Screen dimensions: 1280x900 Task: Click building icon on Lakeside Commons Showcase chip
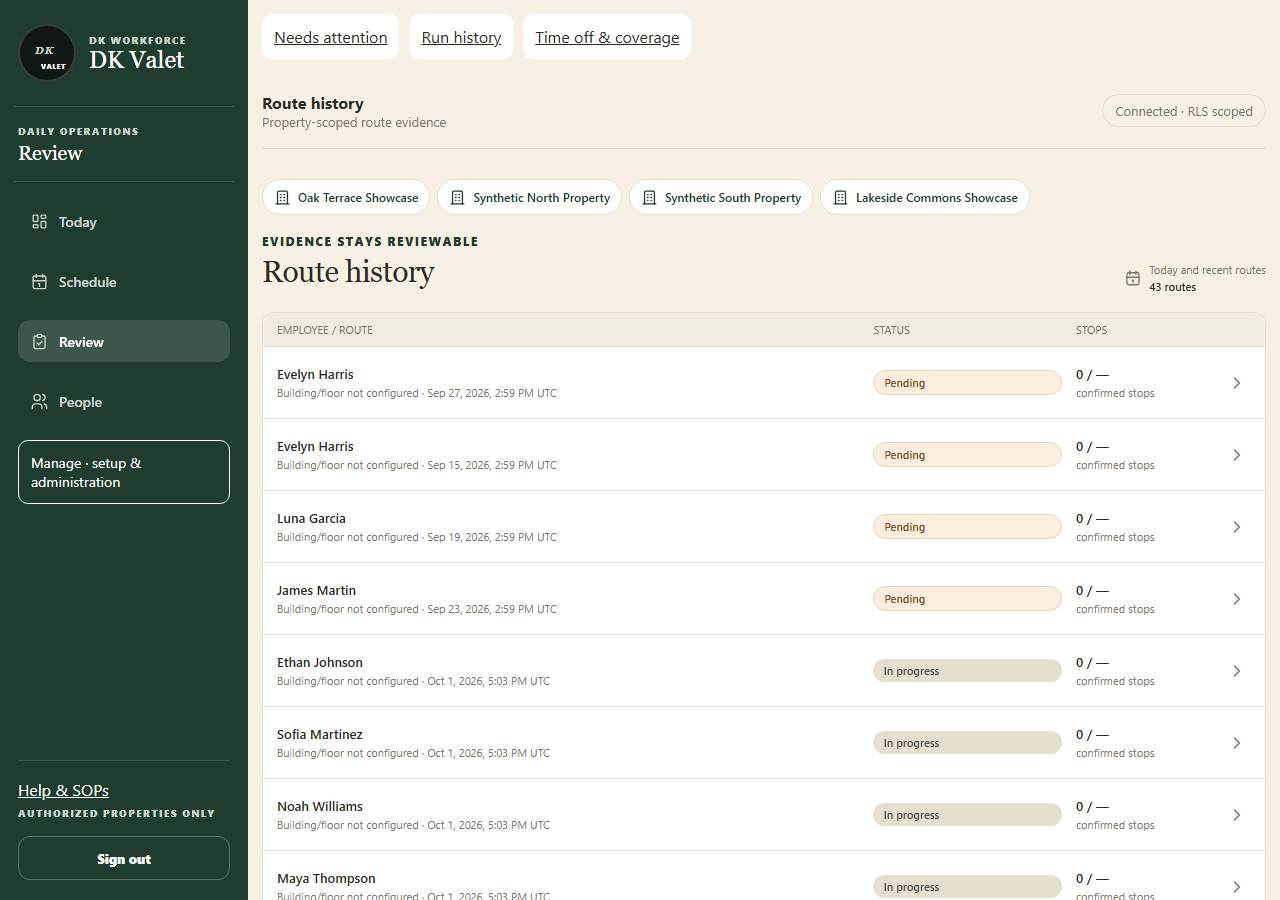click(840, 198)
